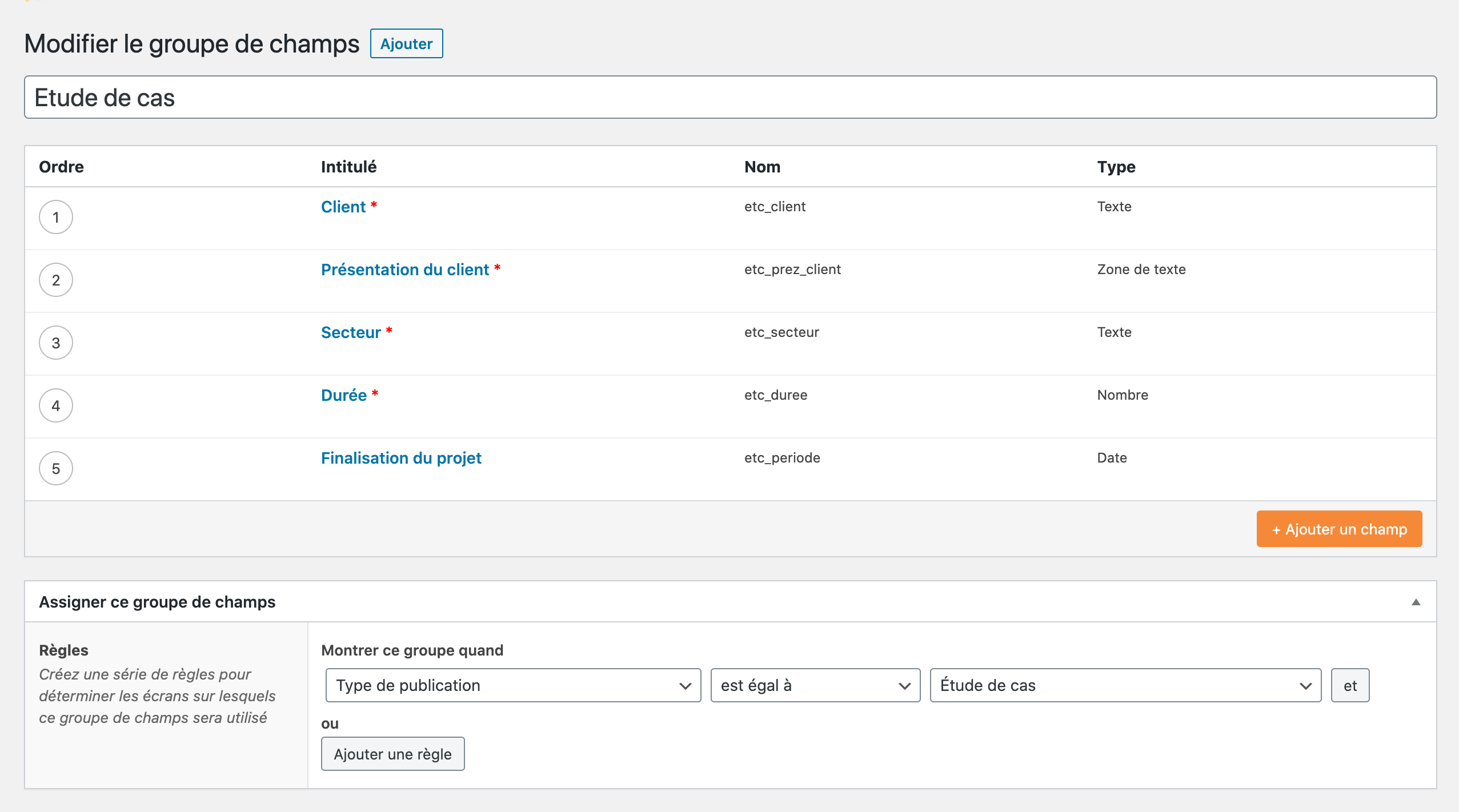This screenshot has width=1459, height=812.
Task: Click the 'Nom' column header
Action: pos(762,167)
